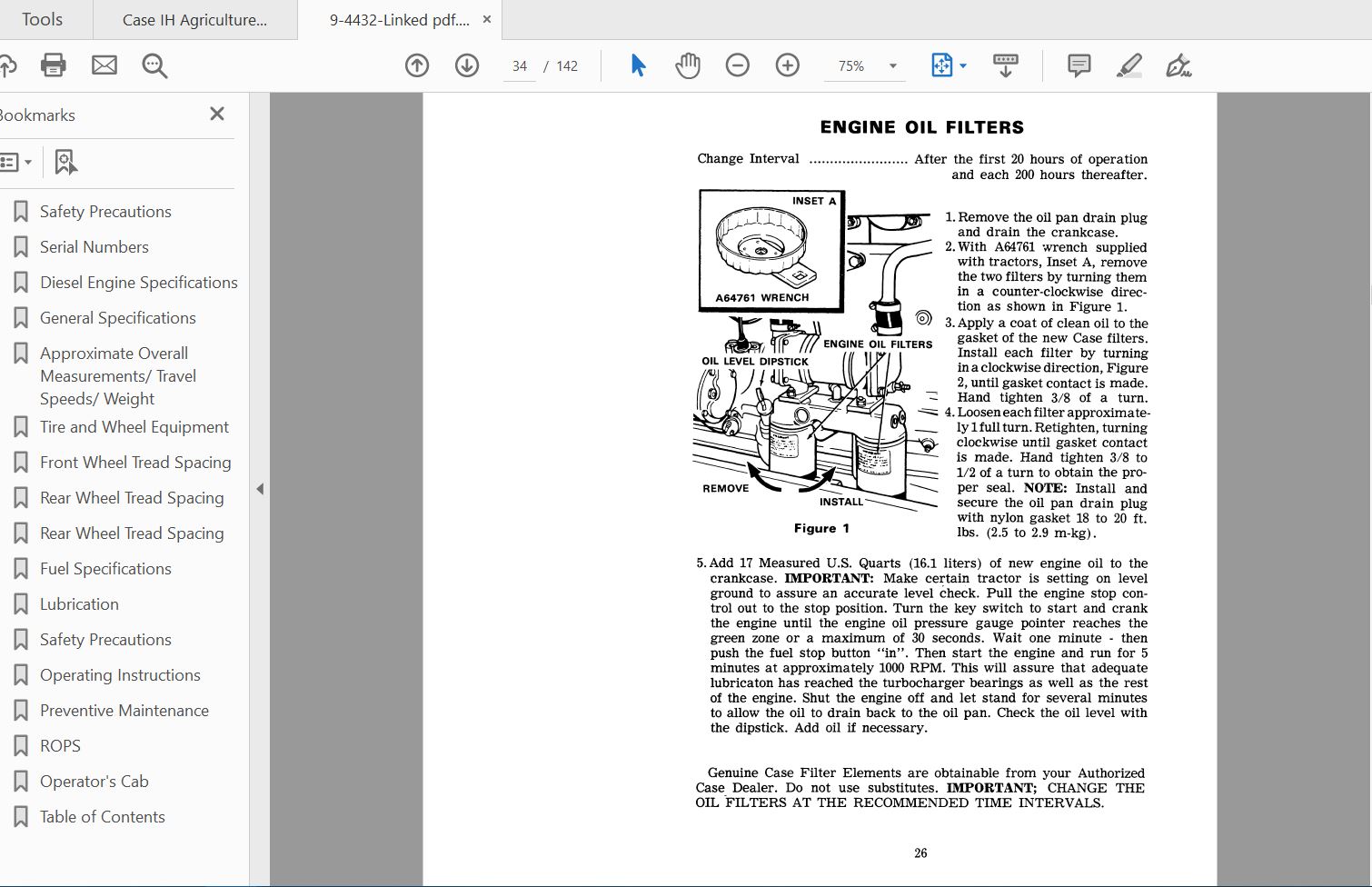Click the scrolling mode toolbar icon
The width and height of the screenshot is (1372, 887).
(1006, 65)
